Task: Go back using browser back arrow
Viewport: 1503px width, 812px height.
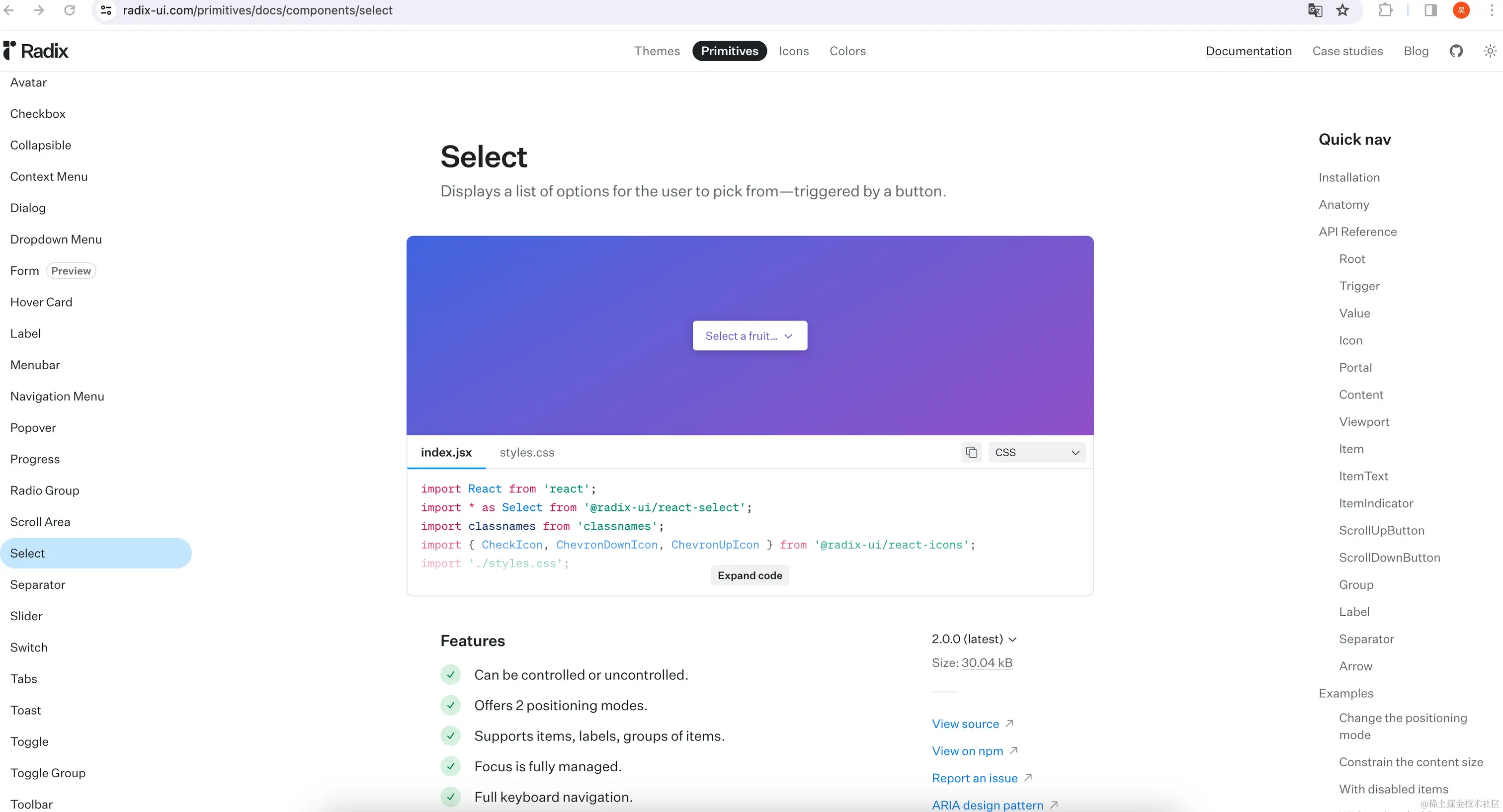Action: click(9, 10)
